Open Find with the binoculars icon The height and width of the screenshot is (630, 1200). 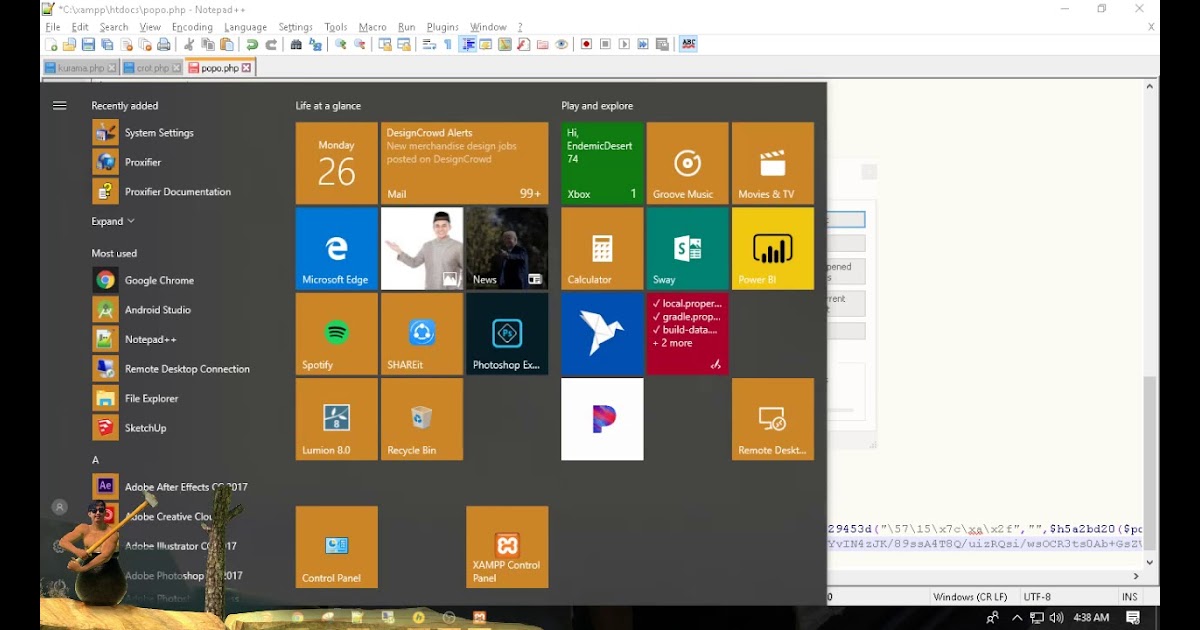(296, 44)
